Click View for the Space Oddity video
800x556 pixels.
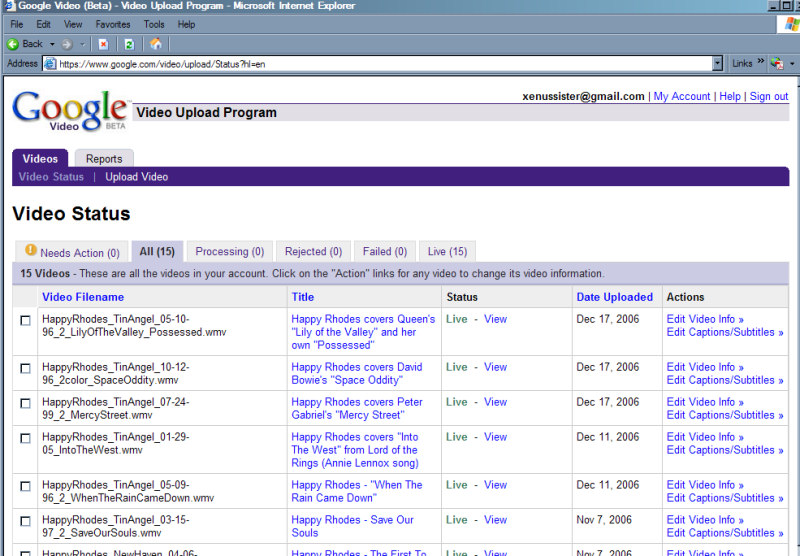click(495, 367)
